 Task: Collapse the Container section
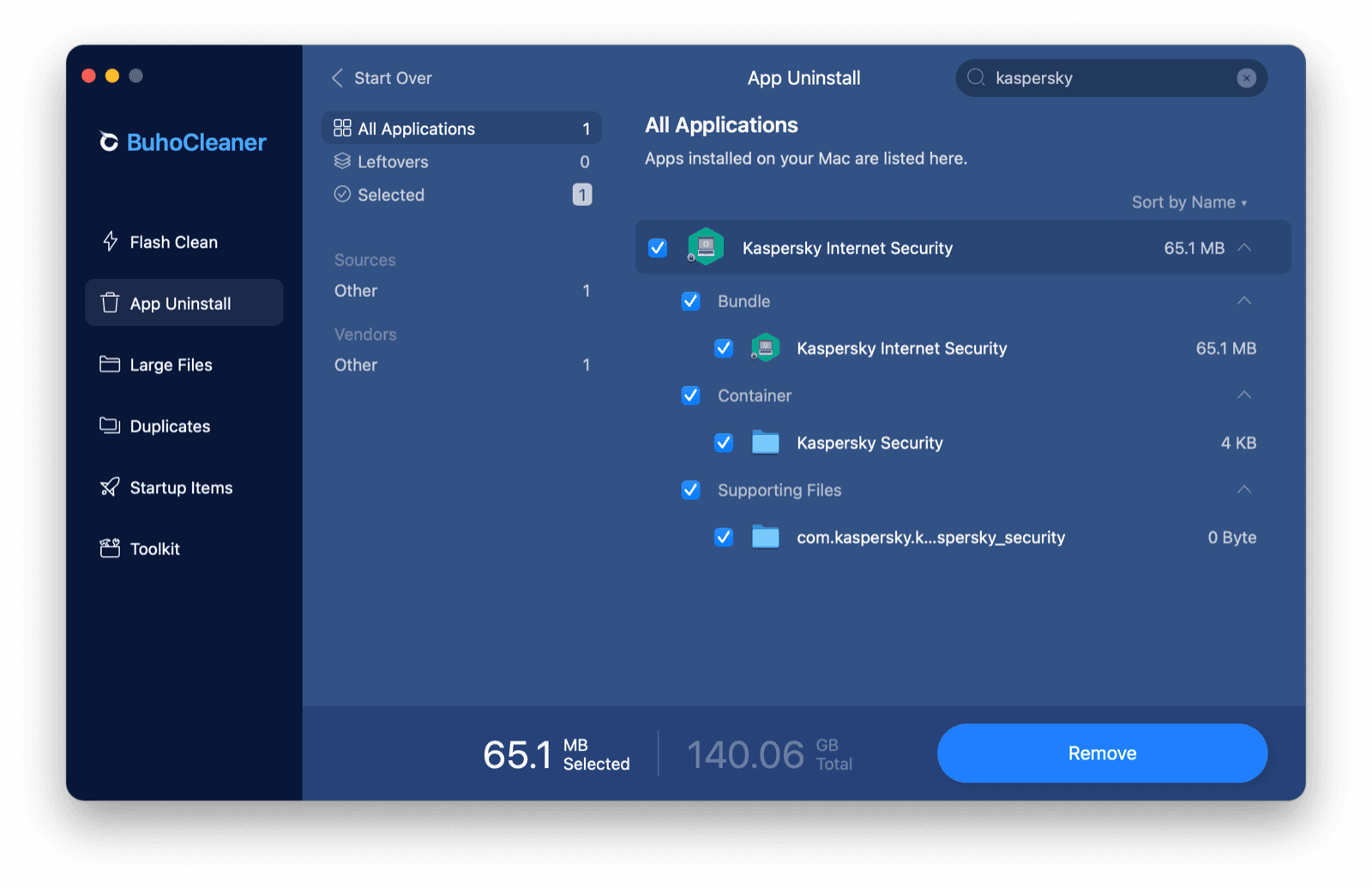[1245, 396]
